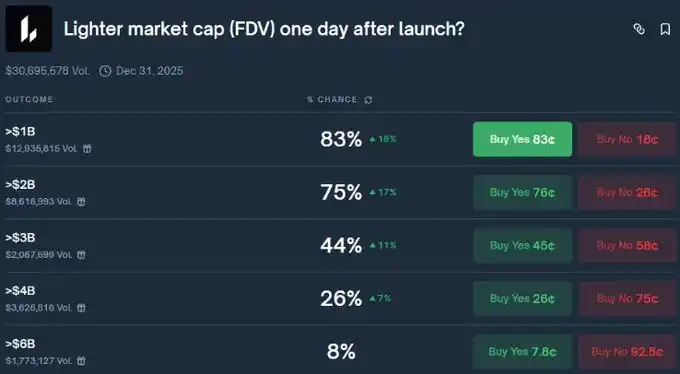Open rewards gift icon for >$4B
The width and height of the screenshot is (680, 374).
81,308
